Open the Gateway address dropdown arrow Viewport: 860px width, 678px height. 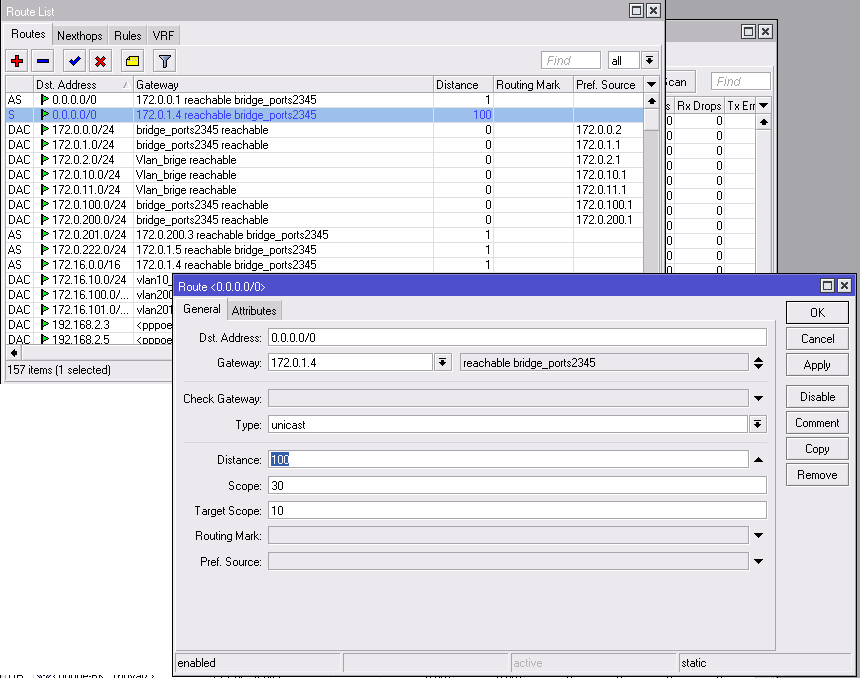pos(443,363)
